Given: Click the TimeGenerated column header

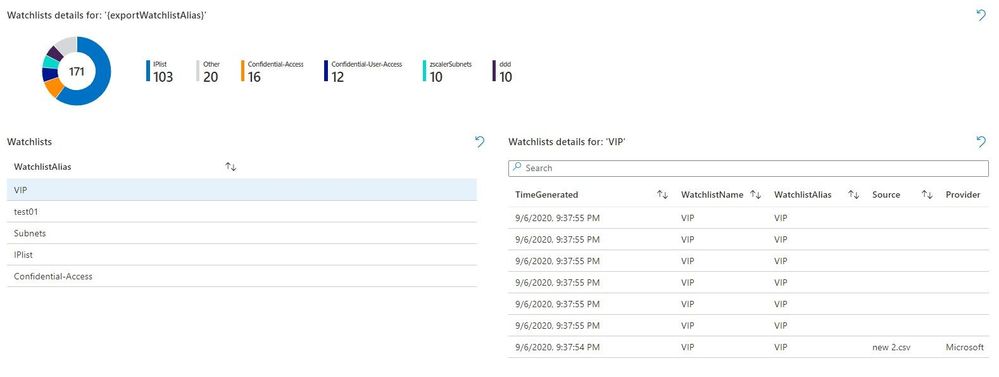Looking at the screenshot, I should (x=547, y=195).
